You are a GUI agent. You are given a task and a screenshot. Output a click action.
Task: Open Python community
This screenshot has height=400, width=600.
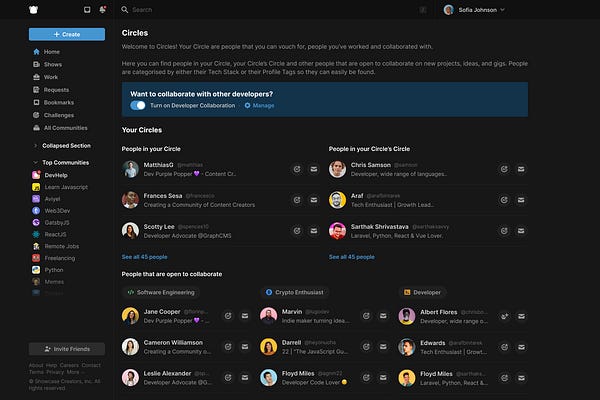point(48,270)
